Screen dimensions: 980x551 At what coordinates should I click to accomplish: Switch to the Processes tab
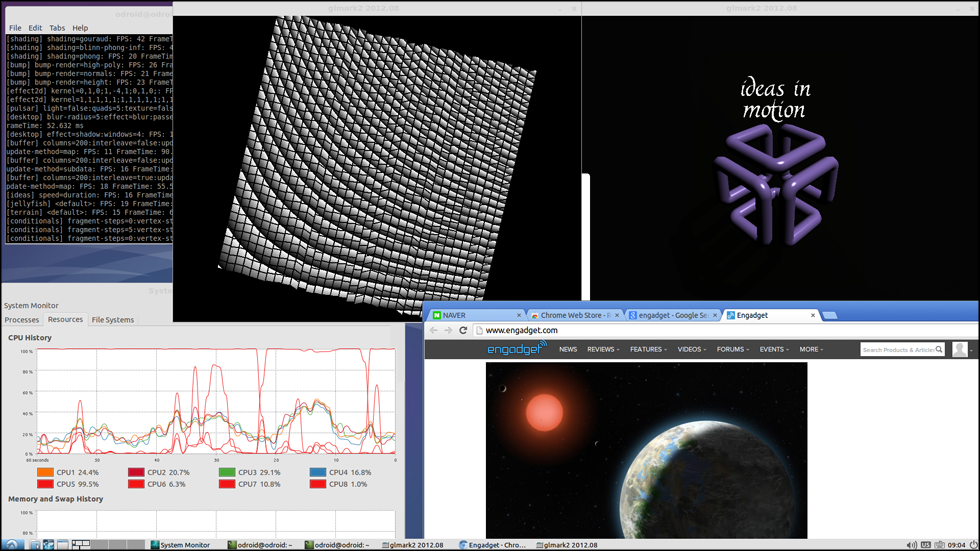(22, 320)
